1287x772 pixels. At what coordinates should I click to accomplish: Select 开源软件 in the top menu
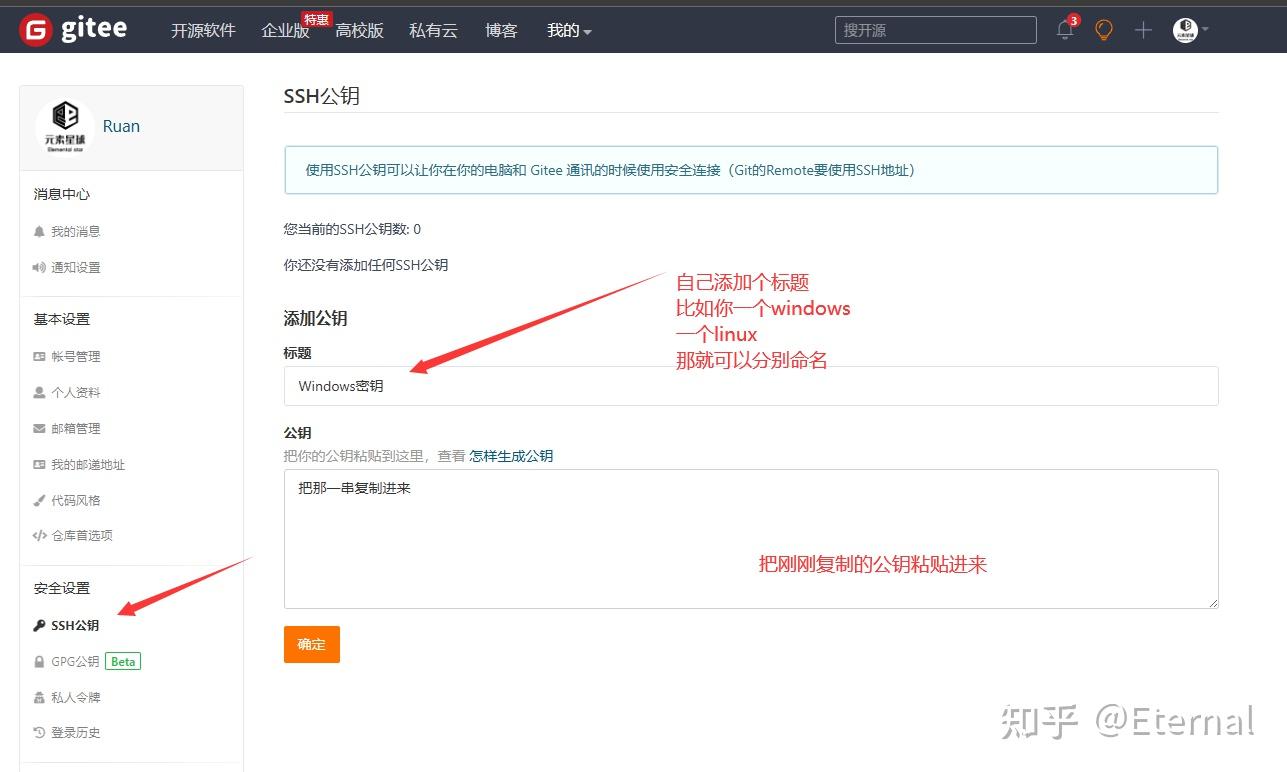203,30
